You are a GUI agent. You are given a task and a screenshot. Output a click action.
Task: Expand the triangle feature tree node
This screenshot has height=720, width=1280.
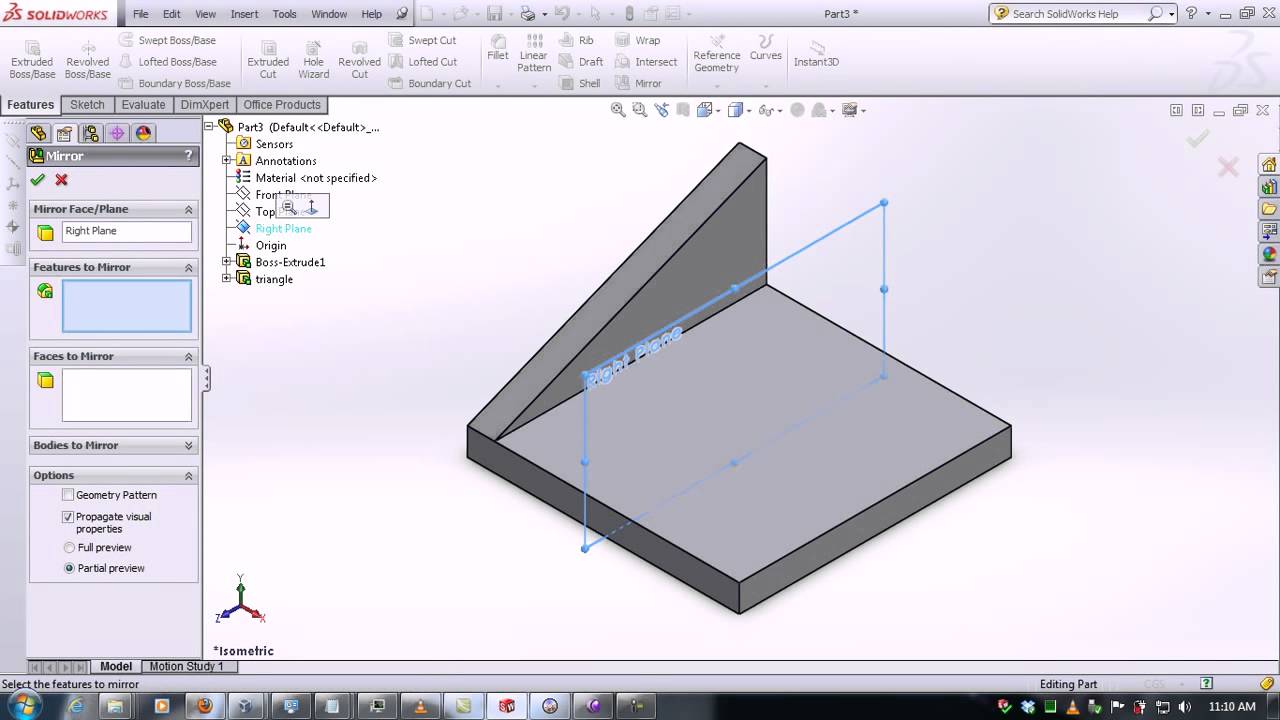coord(226,278)
